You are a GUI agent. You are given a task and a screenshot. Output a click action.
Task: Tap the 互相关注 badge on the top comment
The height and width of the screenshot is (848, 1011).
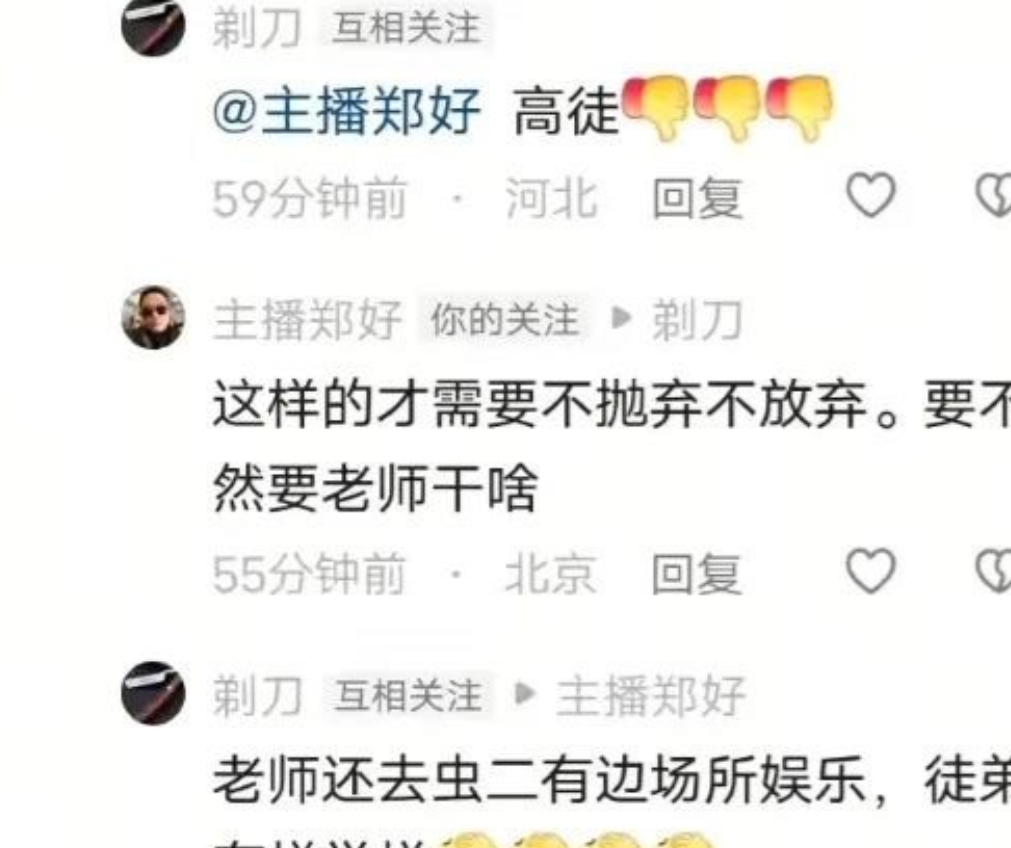tap(406, 28)
